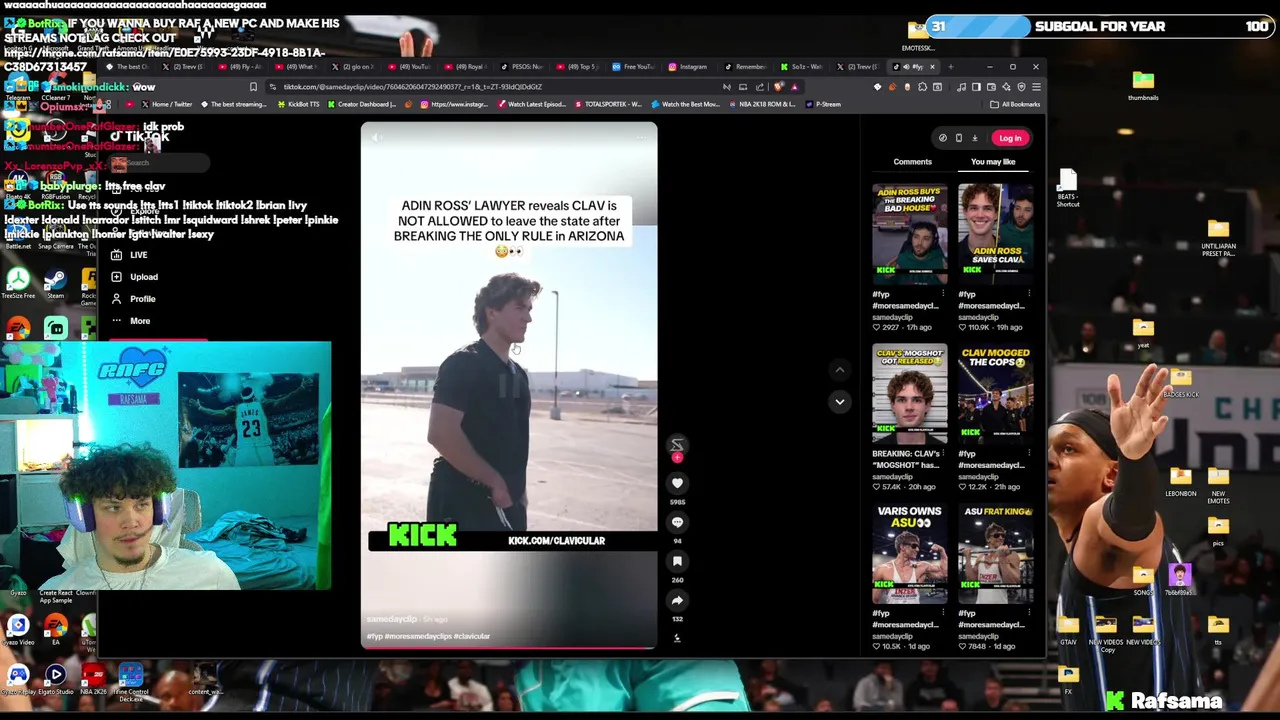
Task: Share the video using the arrow icon
Action: pos(677,600)
